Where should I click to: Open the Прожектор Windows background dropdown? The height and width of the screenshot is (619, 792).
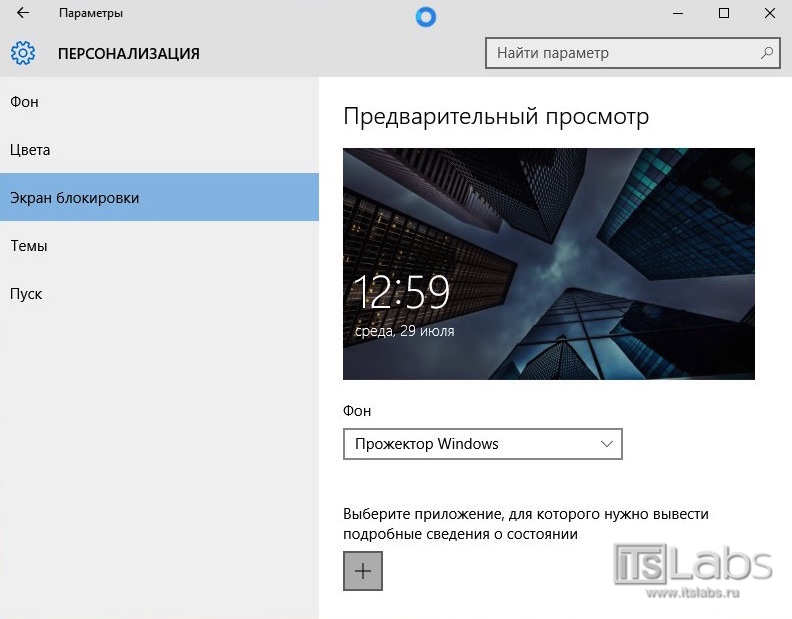(x=482, y=444)
